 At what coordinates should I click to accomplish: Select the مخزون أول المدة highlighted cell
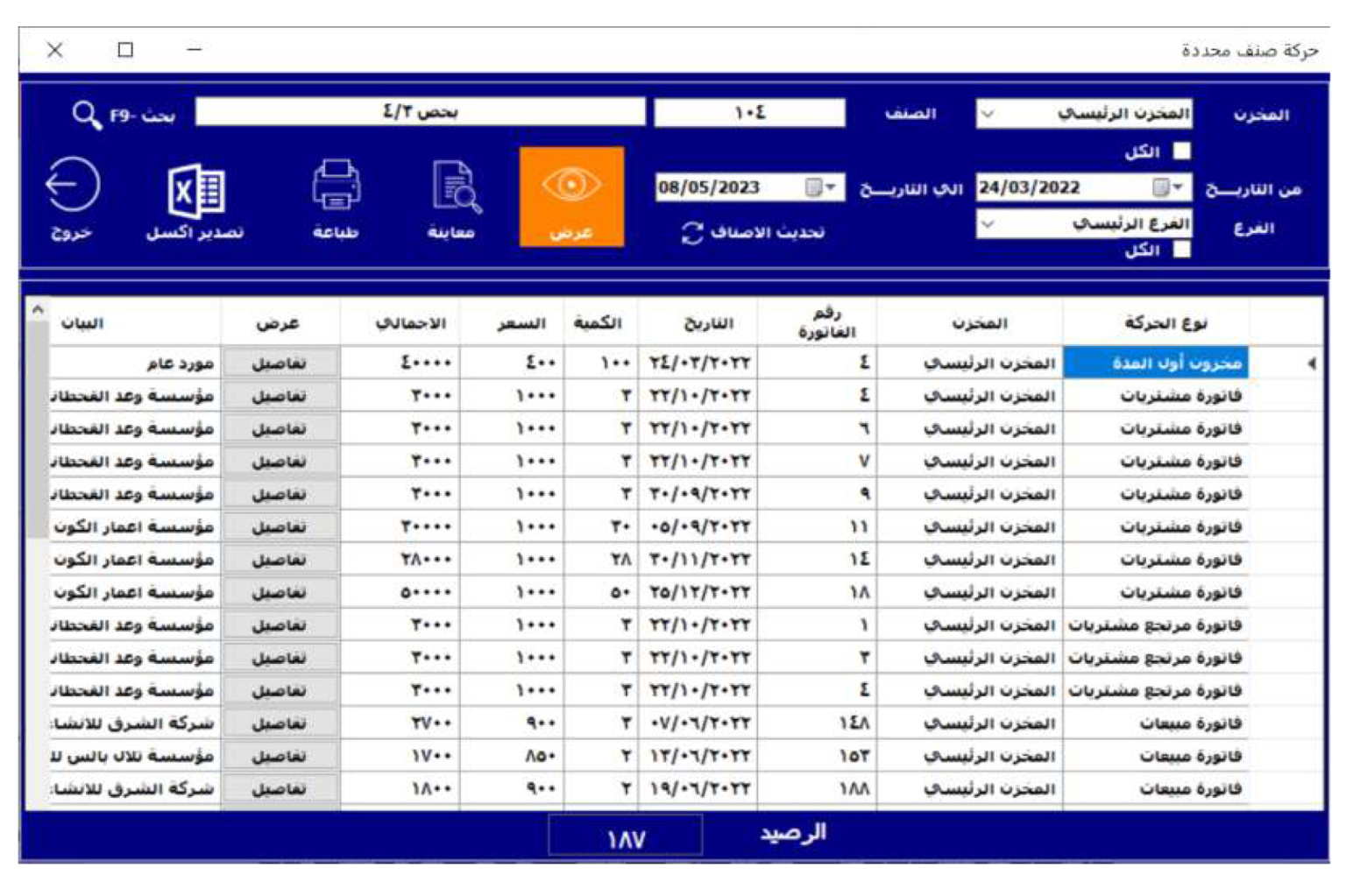1155,363
